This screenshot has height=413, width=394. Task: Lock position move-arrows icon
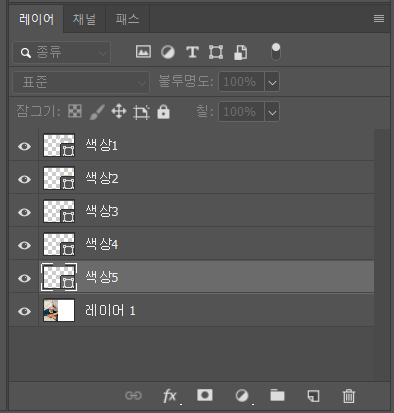coord(119,111)
